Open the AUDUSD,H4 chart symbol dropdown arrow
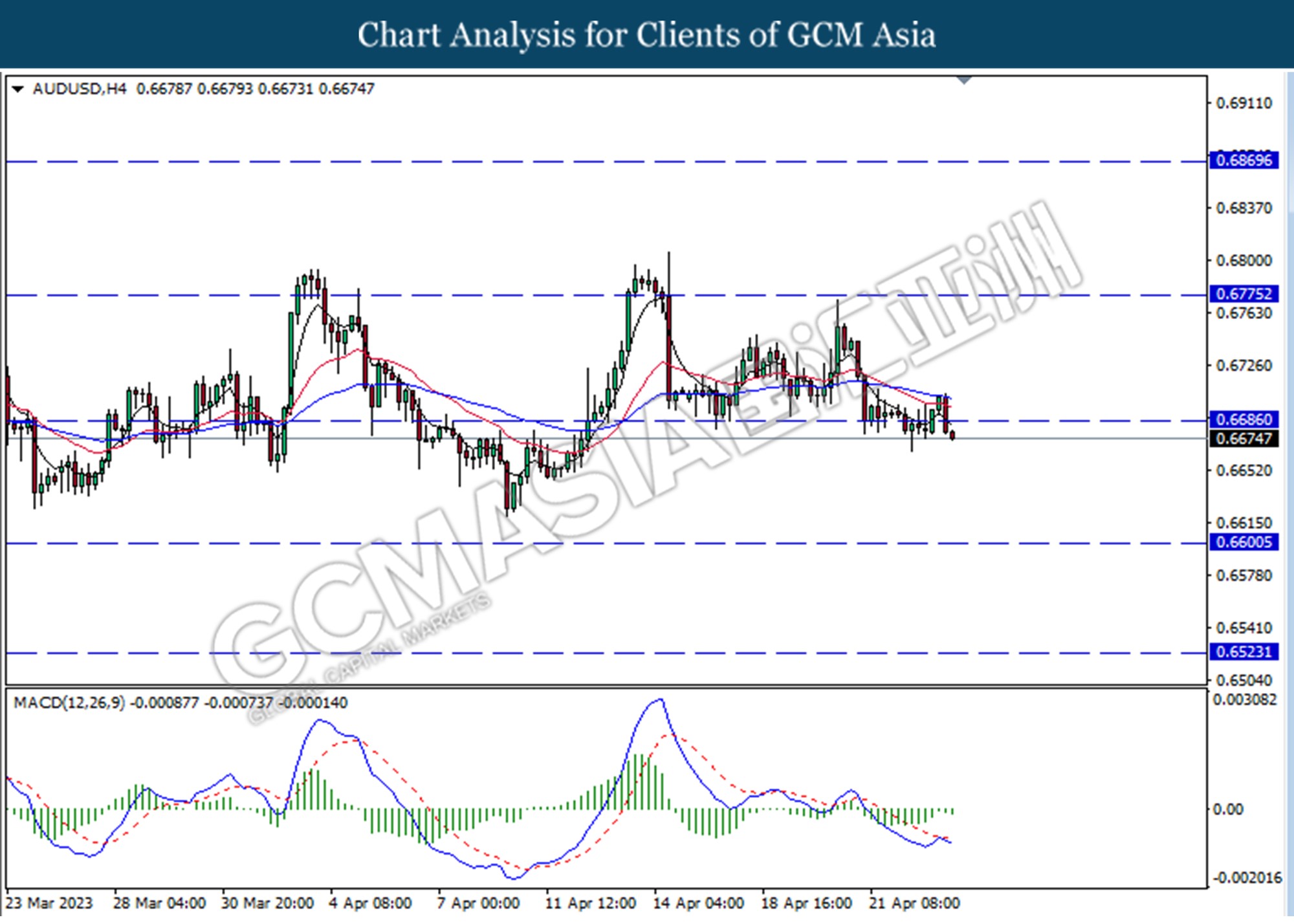The width and height of the screenshot is (1294, 924). (18, 89)
